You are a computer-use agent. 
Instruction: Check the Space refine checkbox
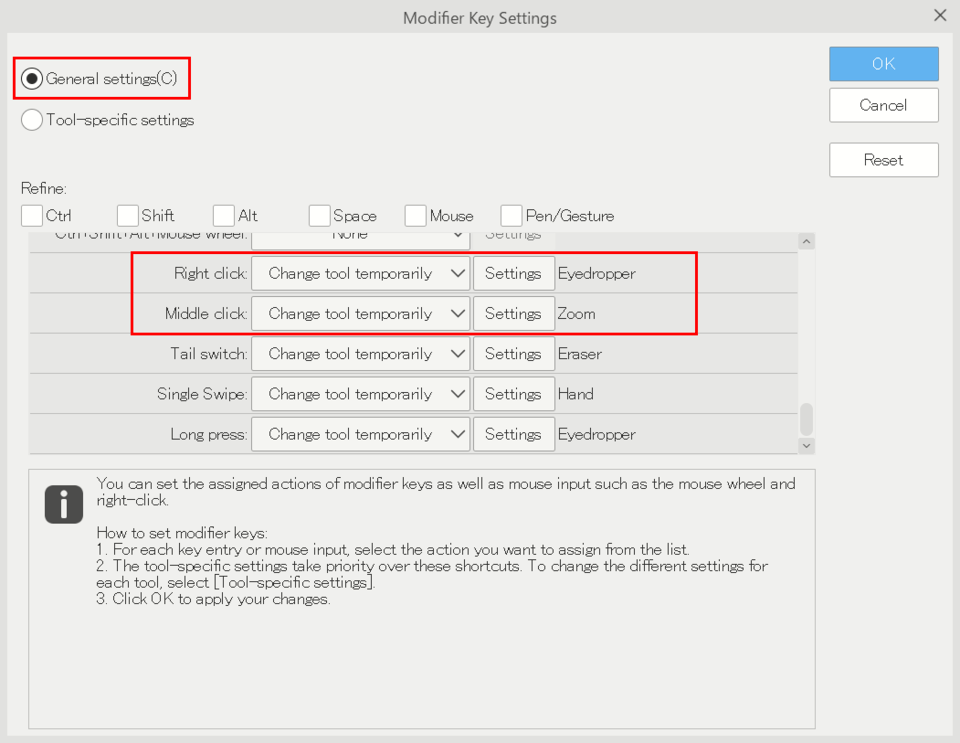(x=319, y=215)
